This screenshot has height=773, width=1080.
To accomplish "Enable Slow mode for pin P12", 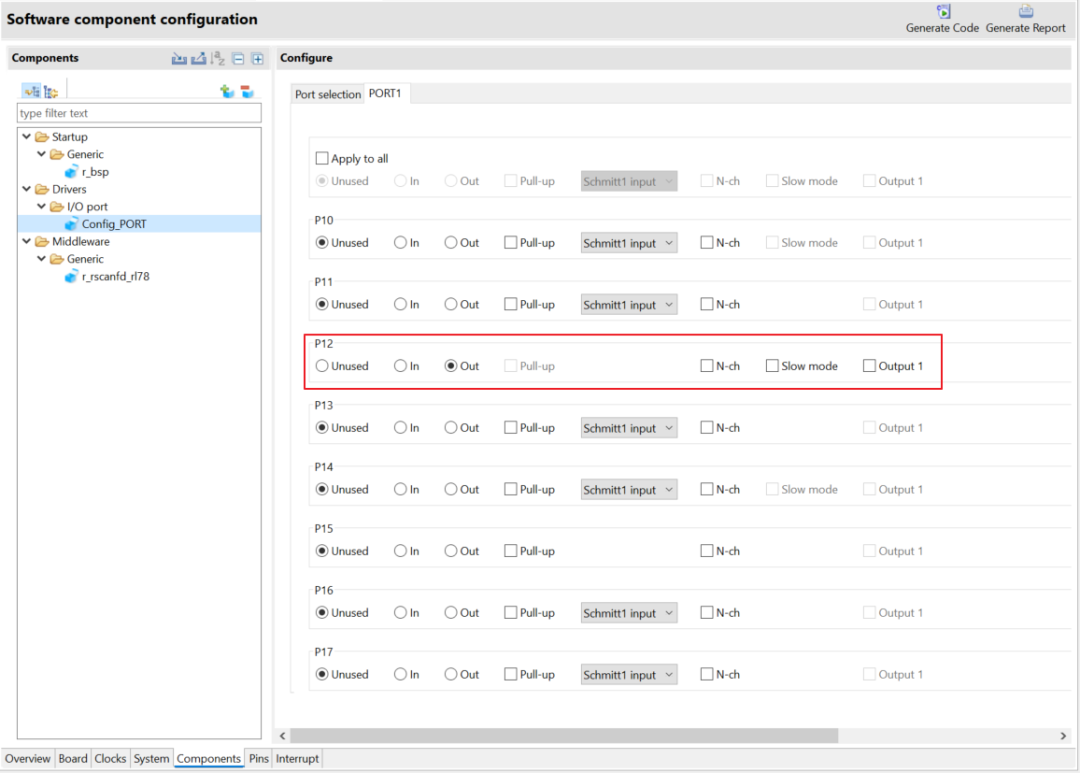I will click(x=772, y=366).
